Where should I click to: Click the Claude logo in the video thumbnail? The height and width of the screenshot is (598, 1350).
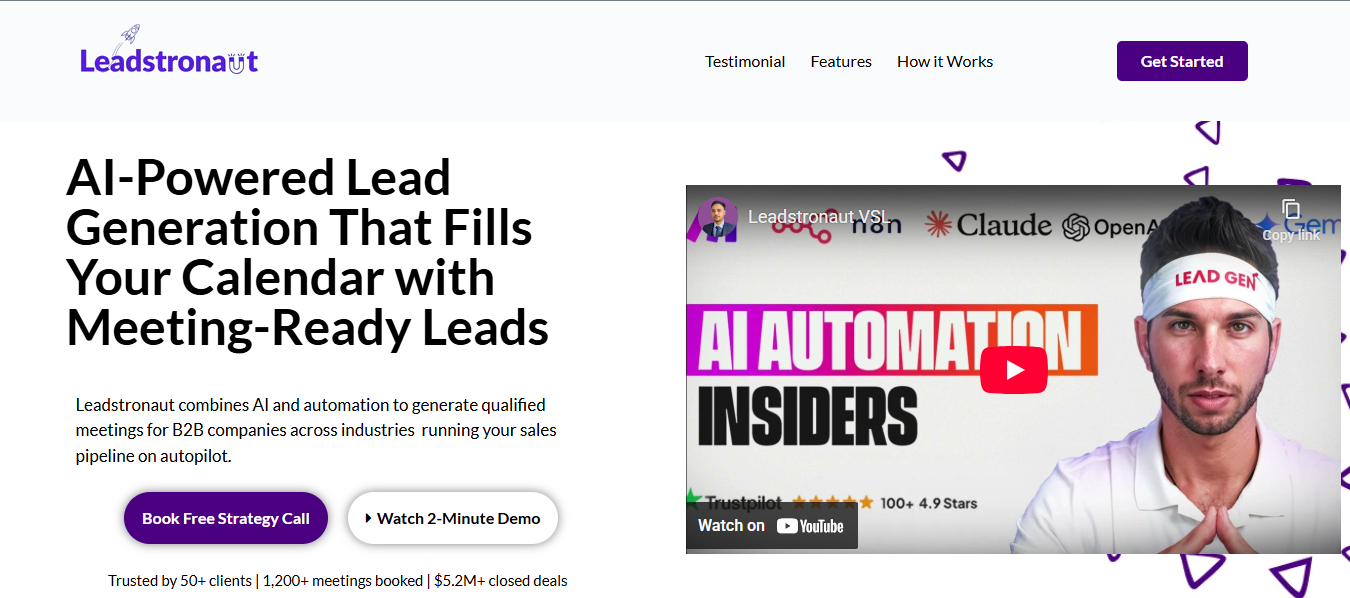pos(988,225)
